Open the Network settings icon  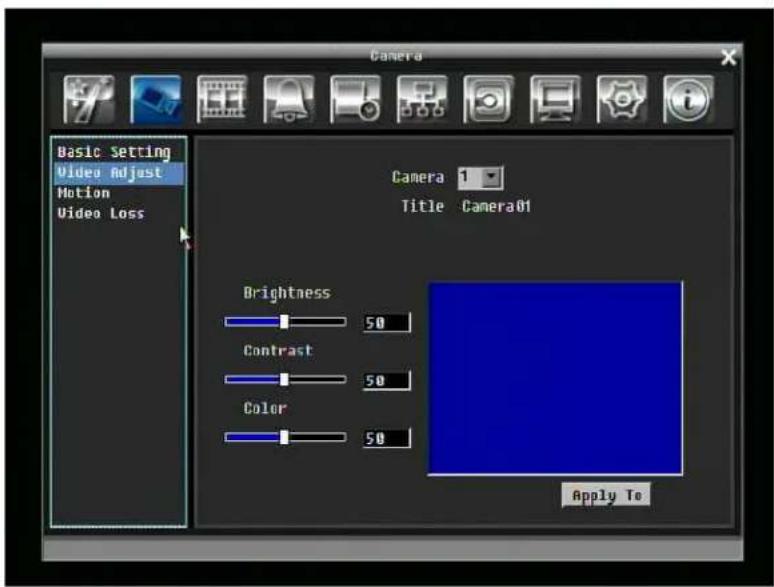(x=422, y=100)
